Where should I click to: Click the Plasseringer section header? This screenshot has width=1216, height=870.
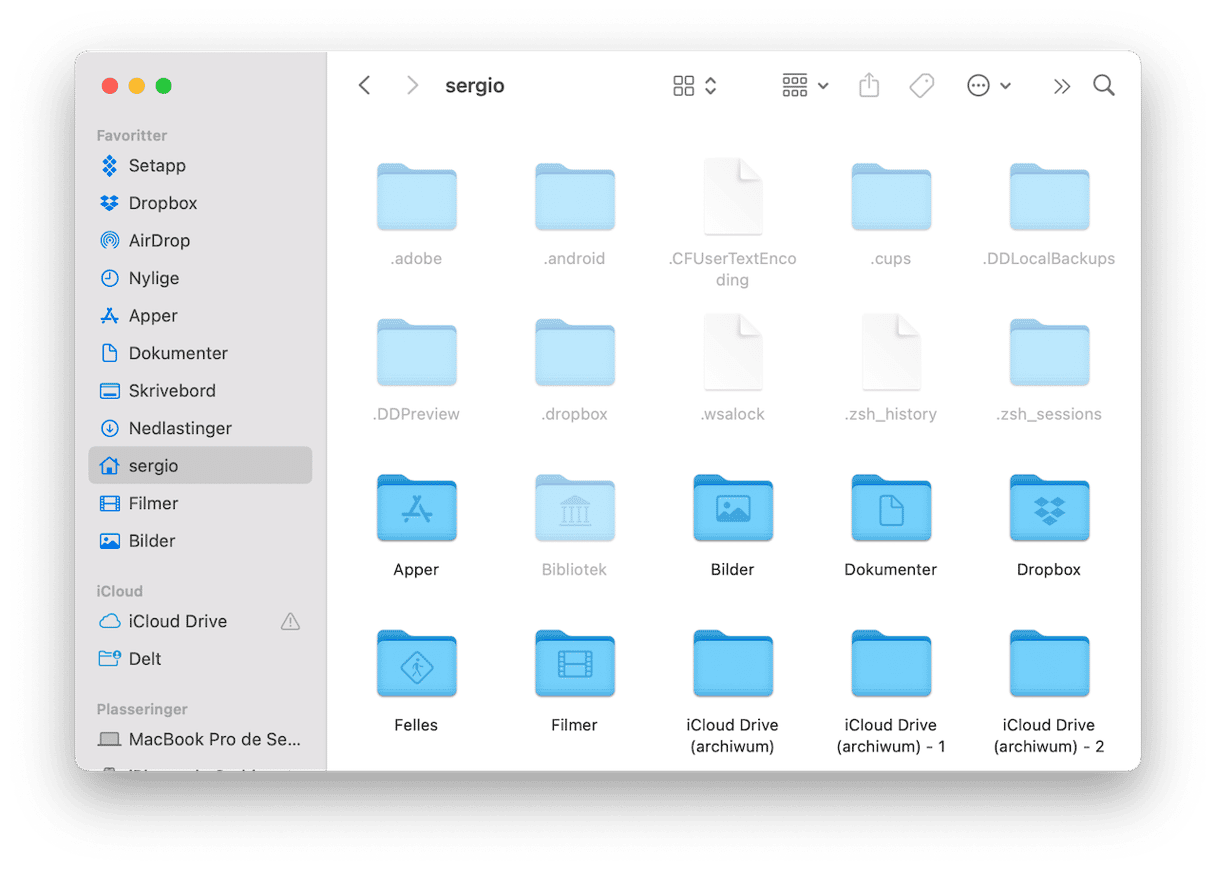tap(142, 709)
